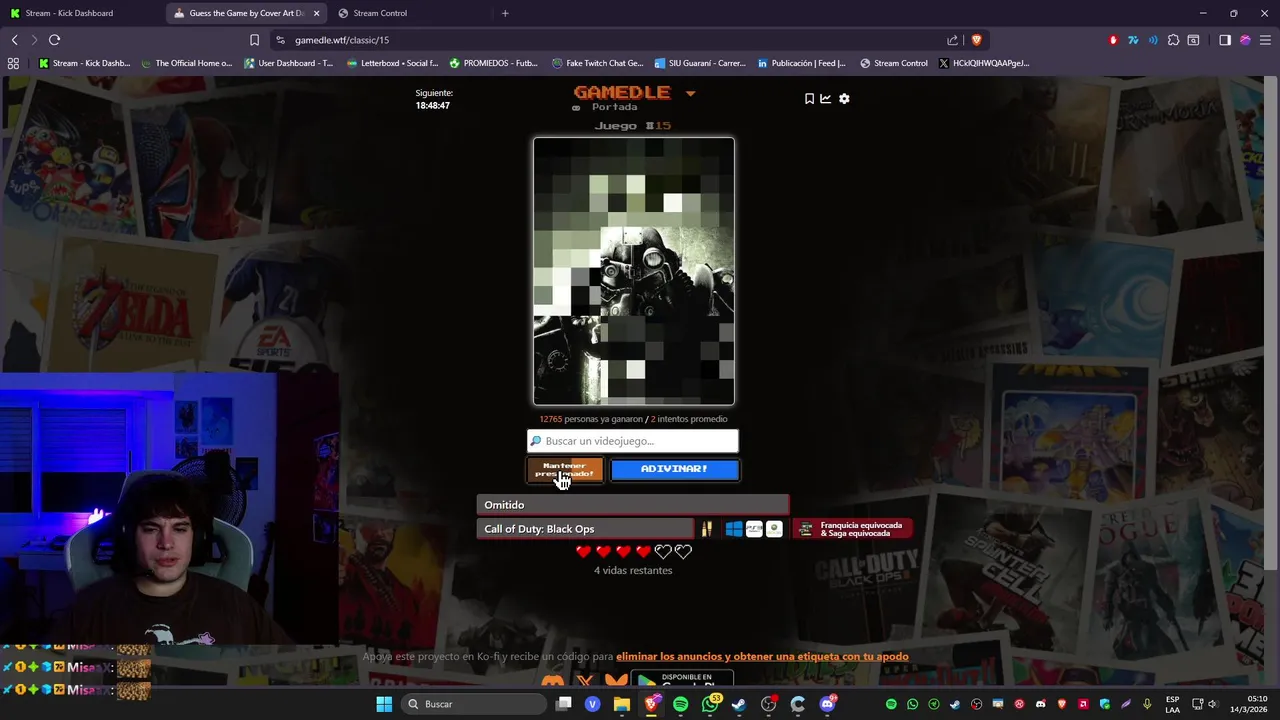Open the Gamedle bookmark icon
The width and height of the screenshot is (1280, 720).
[x=809, y=98]
